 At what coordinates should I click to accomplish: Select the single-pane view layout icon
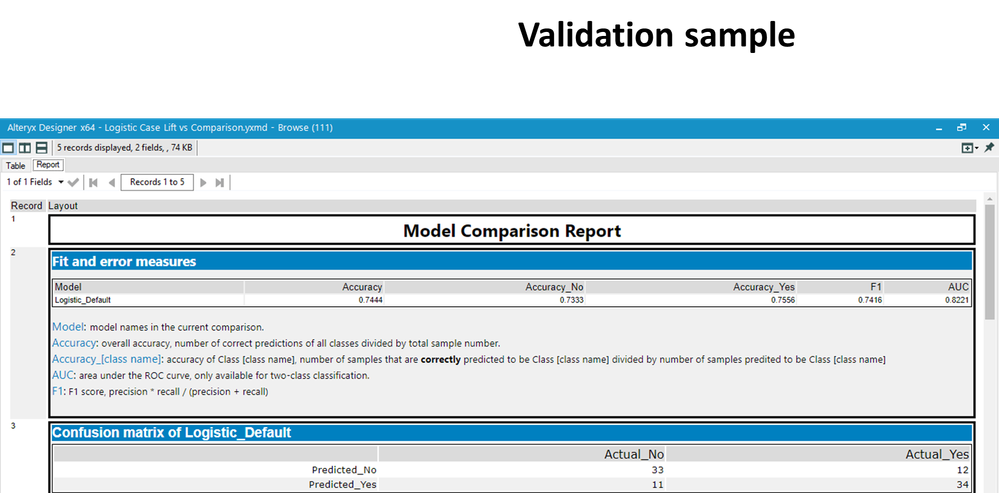pyautogui.click(x=8, y=148)
